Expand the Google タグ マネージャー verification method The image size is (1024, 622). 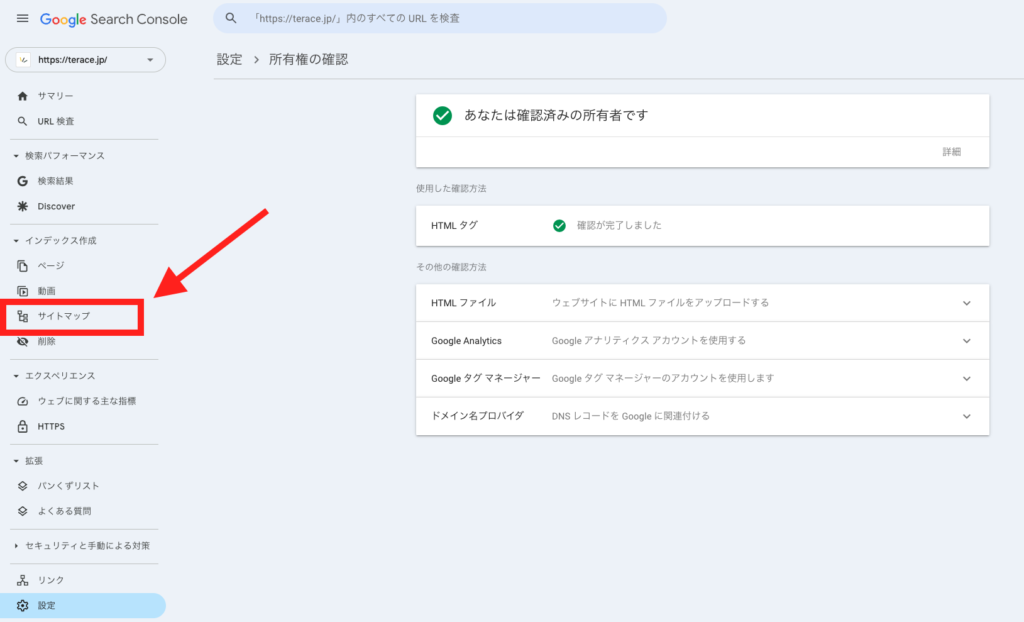coord(967,379)
